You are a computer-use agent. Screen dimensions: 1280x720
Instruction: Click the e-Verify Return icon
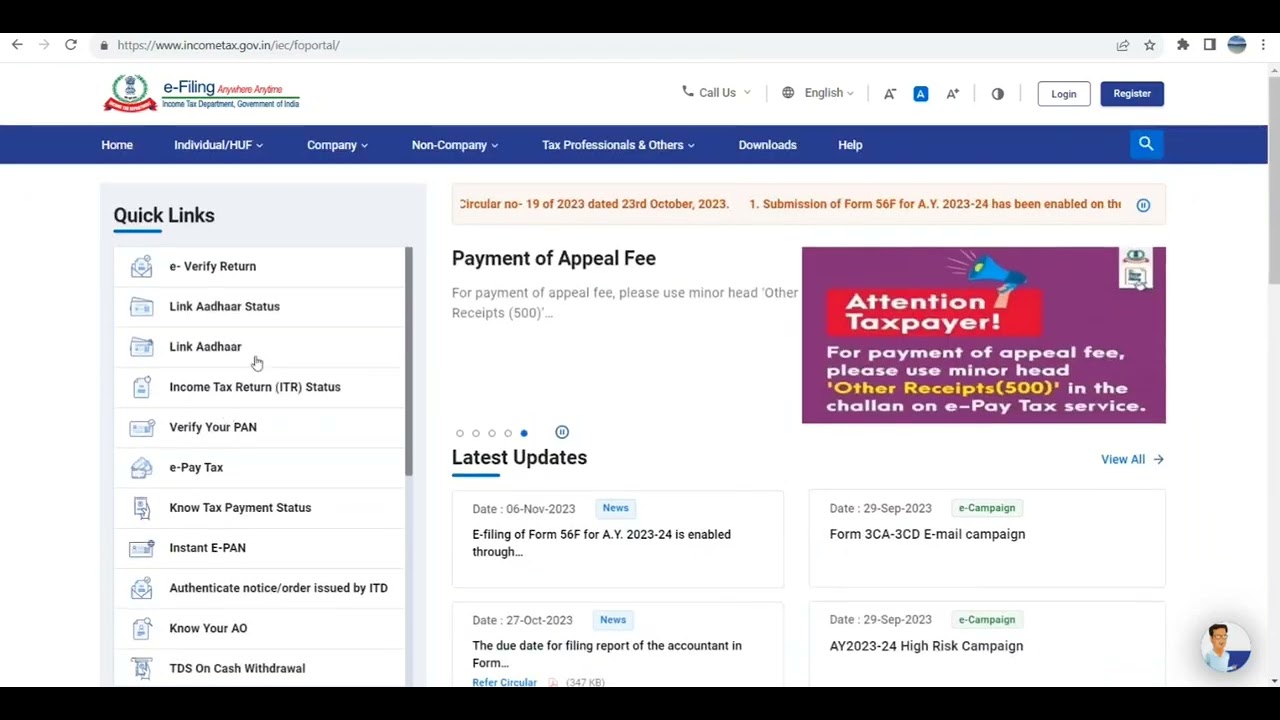coord(142,267)
